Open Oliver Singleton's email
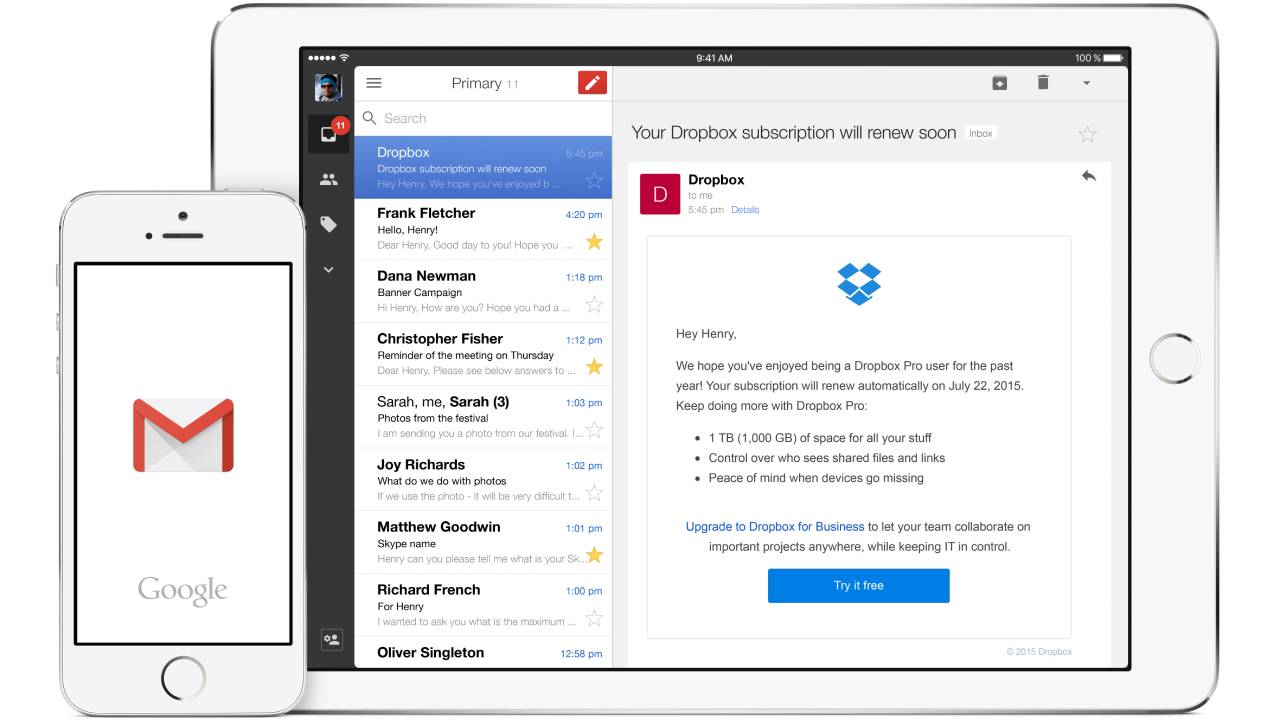 (483, 652)
